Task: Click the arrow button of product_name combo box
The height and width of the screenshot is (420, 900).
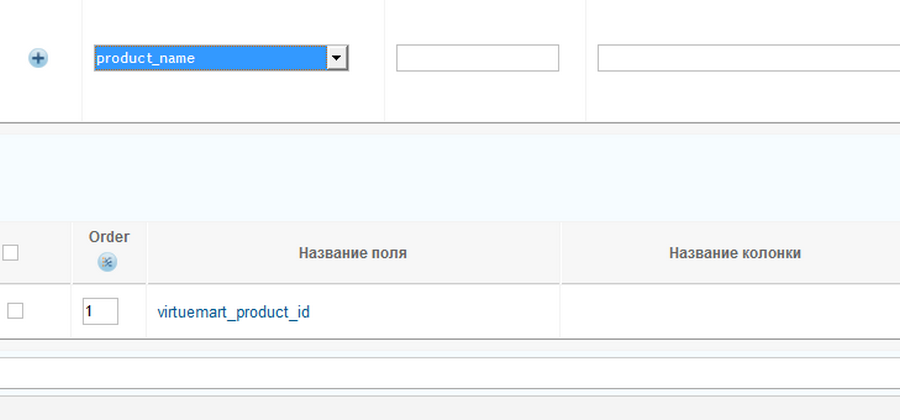Action: (337, 59)
